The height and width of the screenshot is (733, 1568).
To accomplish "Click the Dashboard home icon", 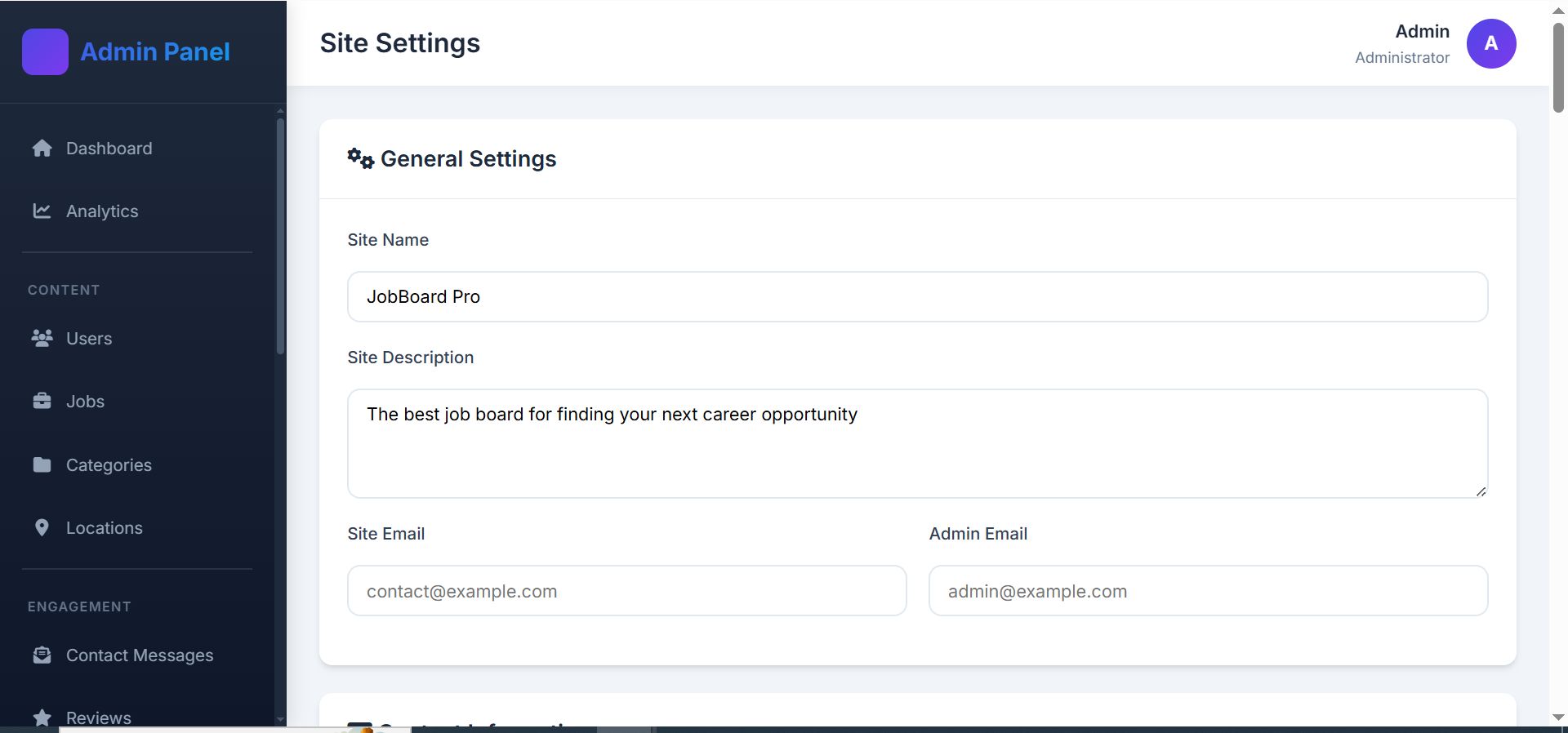I will [42, 149].
